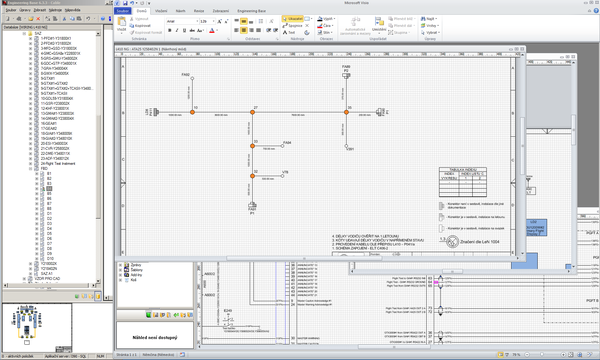Select the Spojnice connector tool
The image size is (600, 360).
coord(293,26)
